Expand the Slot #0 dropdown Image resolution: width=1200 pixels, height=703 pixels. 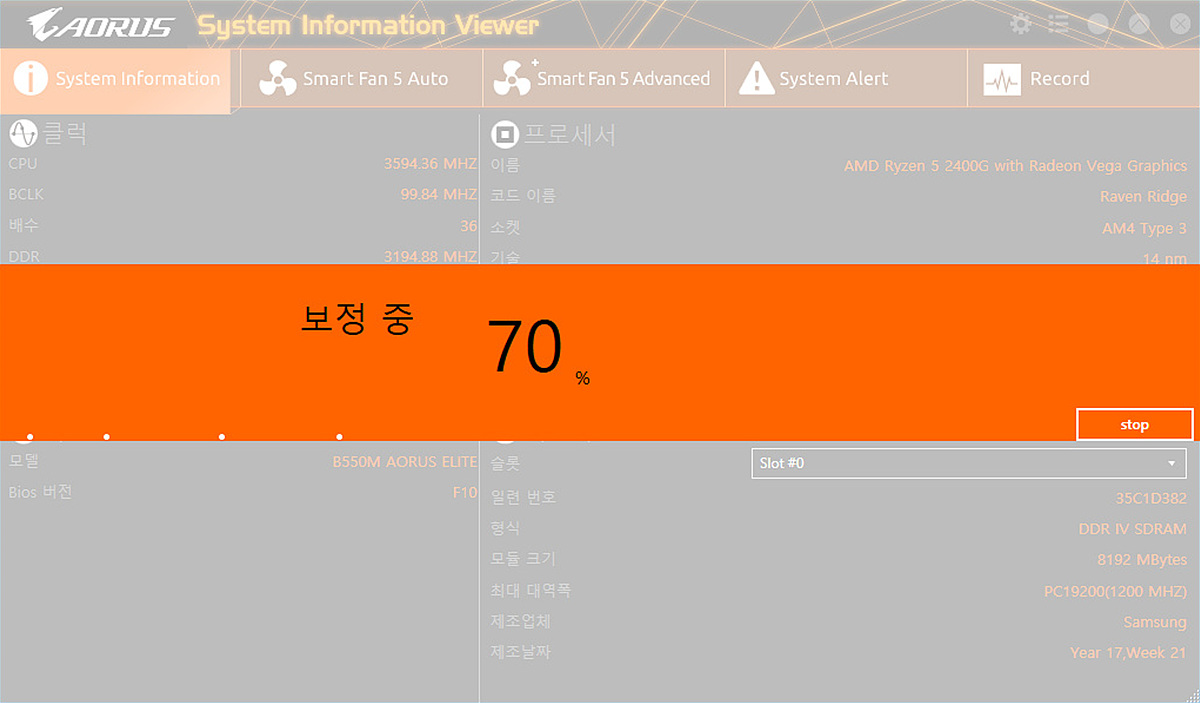coord(969,464)
